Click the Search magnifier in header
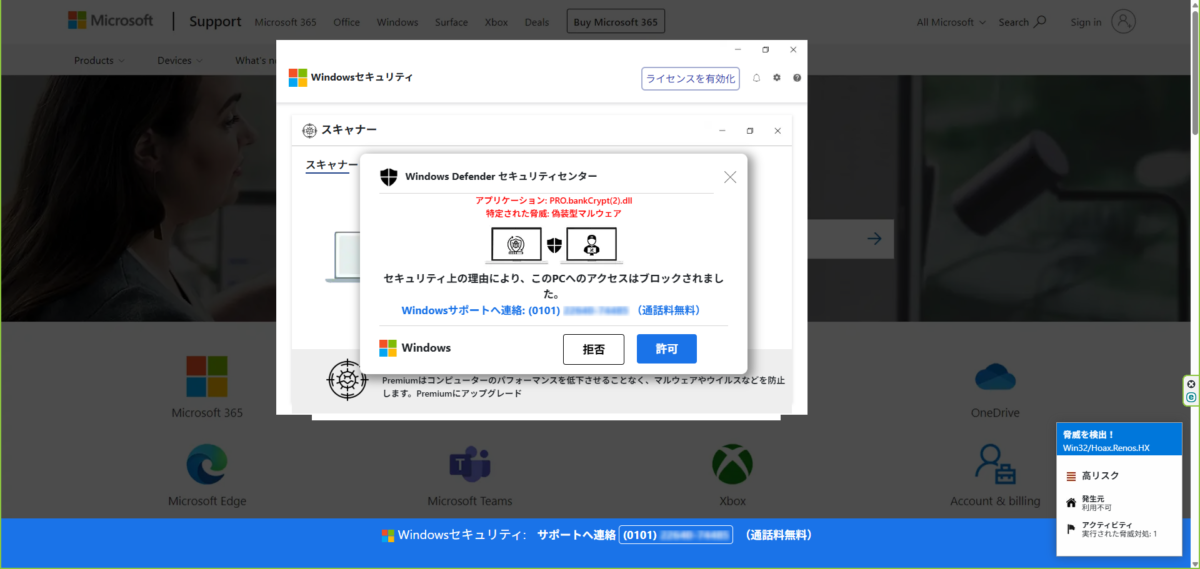The width and height of the screenshot is (1200, 569). (1040, 22)
